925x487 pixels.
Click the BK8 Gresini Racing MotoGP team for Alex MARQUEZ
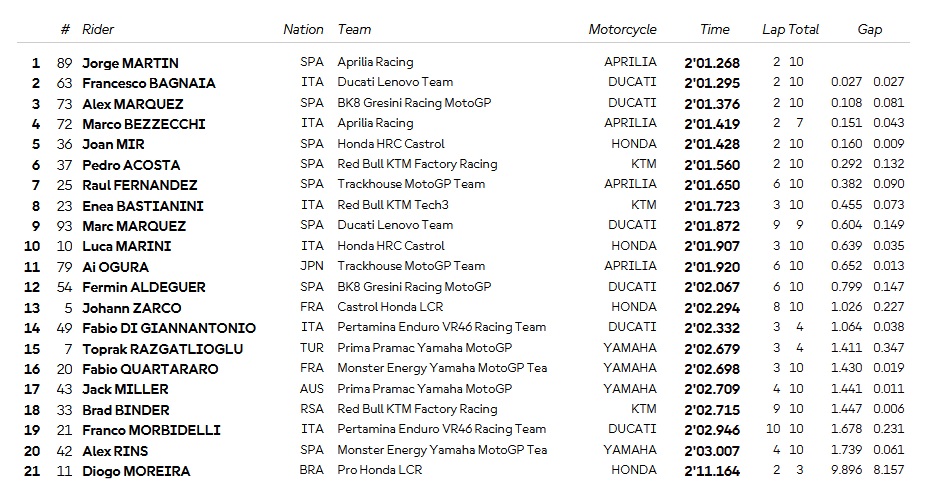[414, 103]
